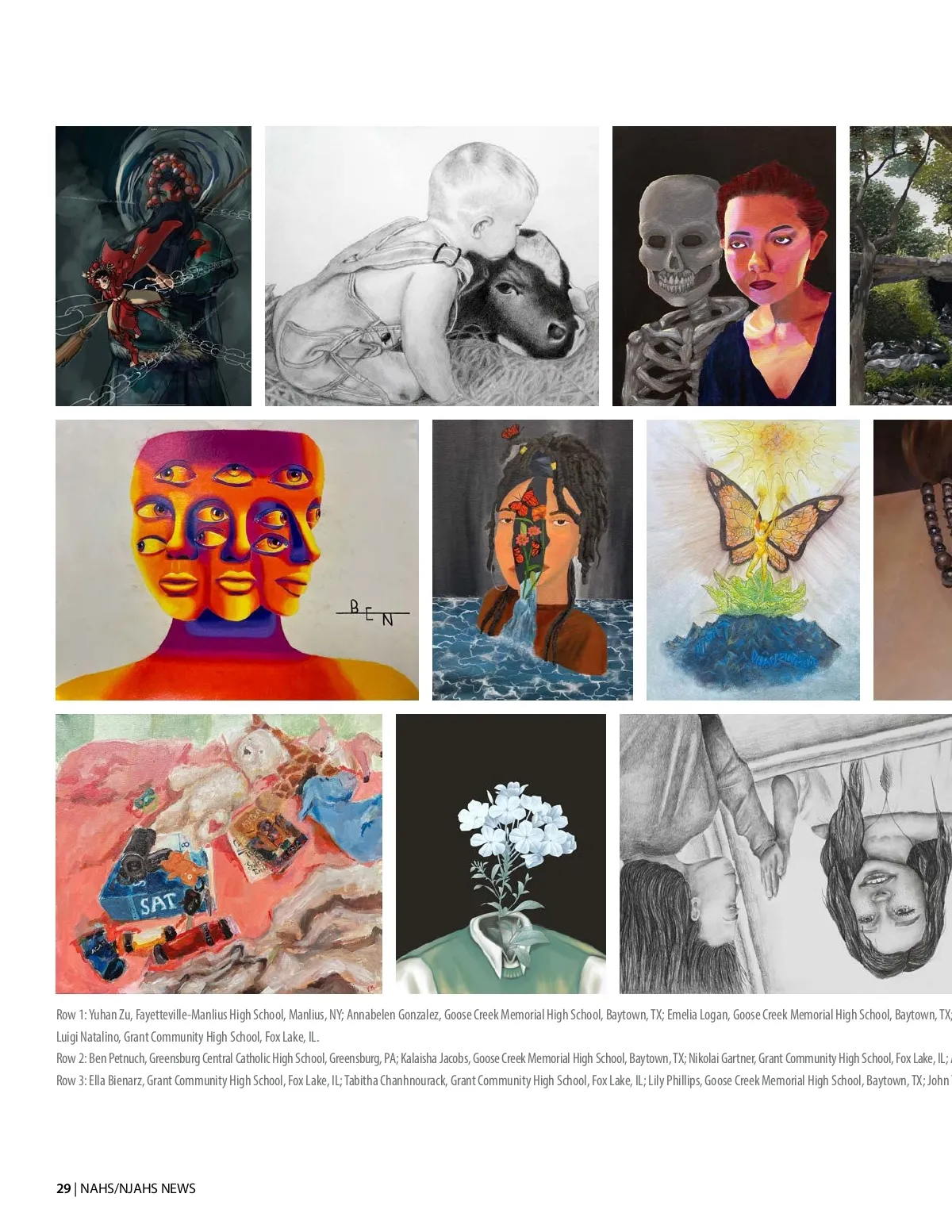Select the woman with waterfall face painting
This screenshot has height=1232, width=952.
click(532, 560)
